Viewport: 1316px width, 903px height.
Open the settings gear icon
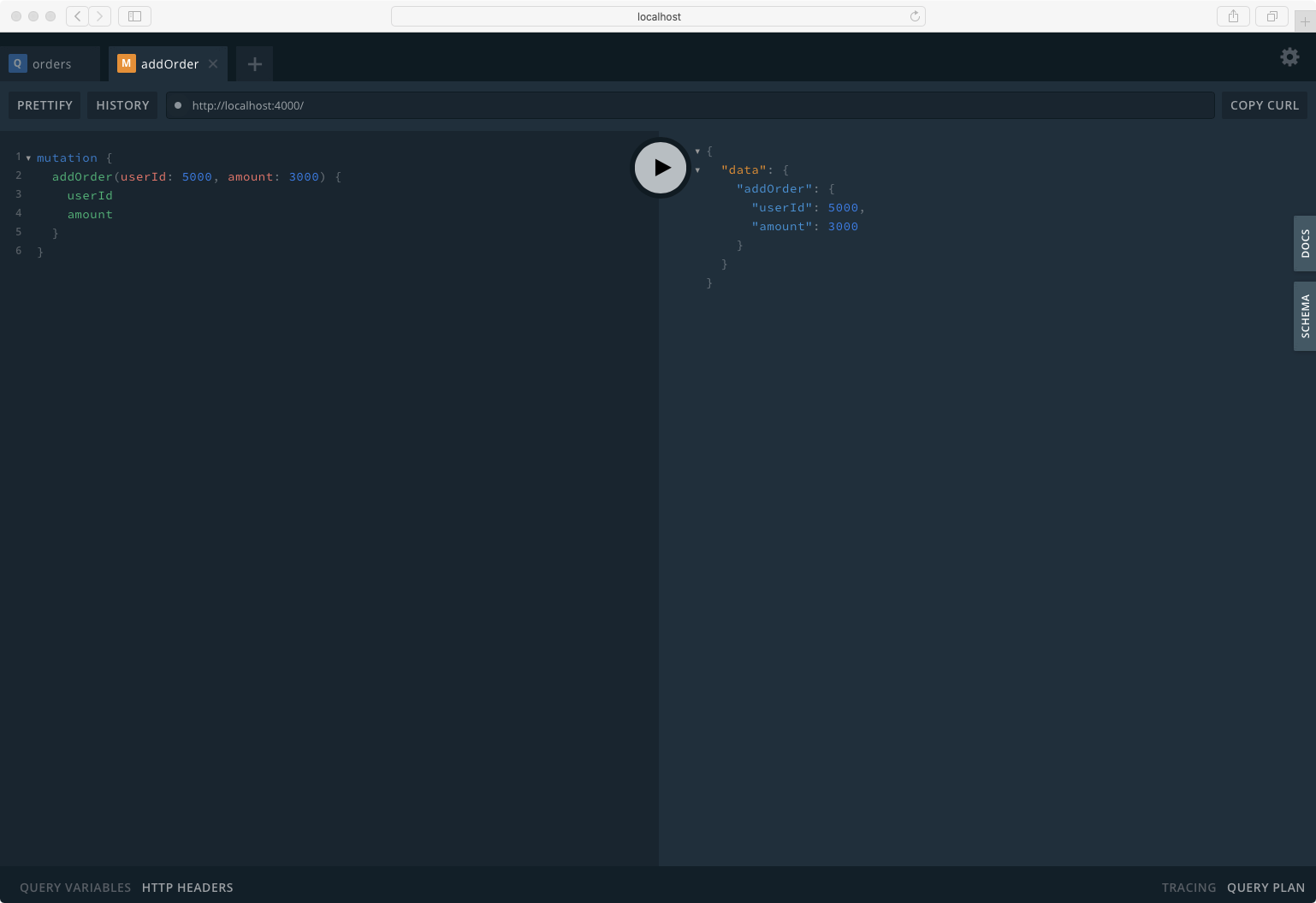(1289, 56)
